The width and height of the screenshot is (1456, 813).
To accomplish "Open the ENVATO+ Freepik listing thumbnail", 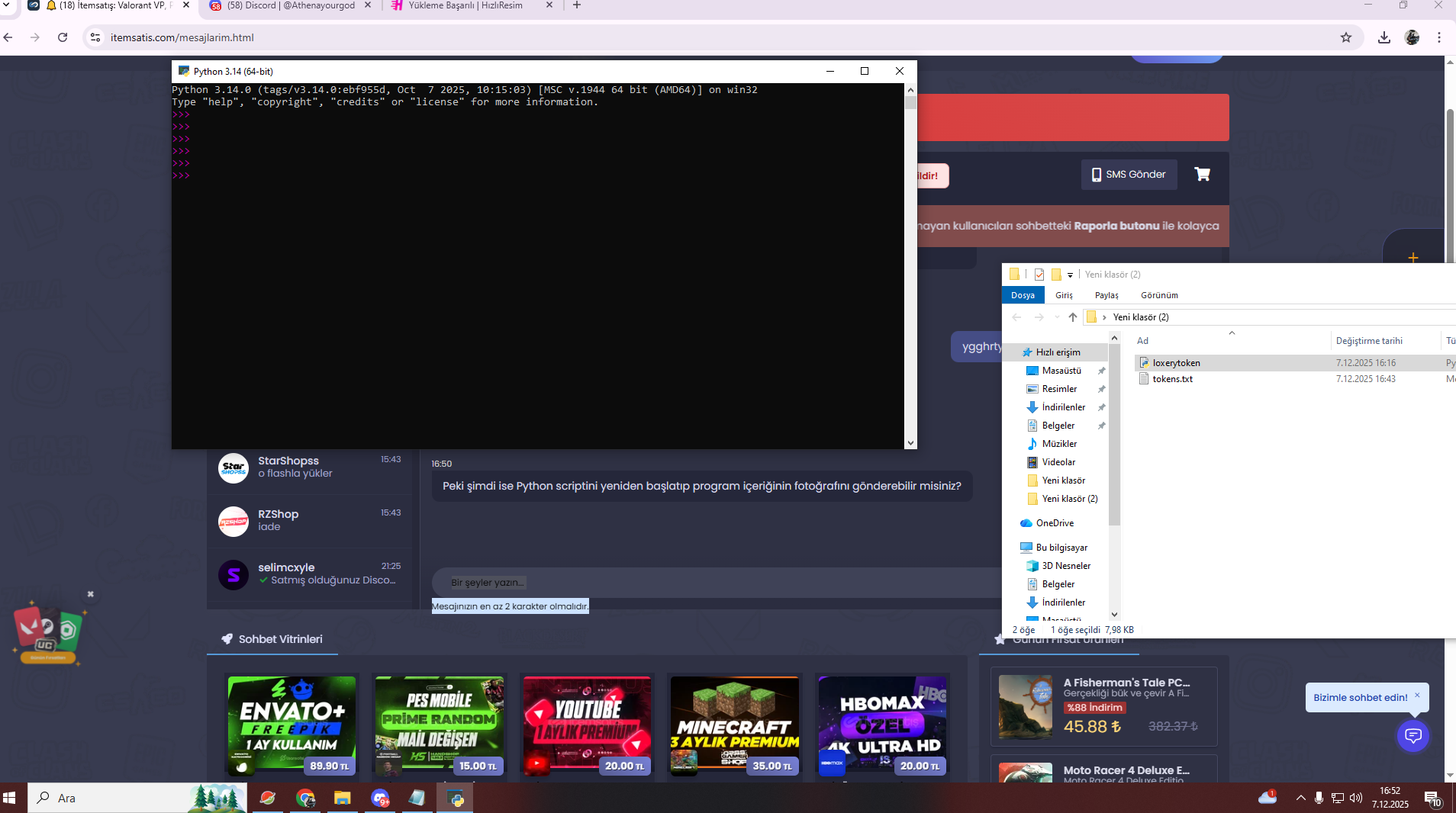I will click(292, 727).
